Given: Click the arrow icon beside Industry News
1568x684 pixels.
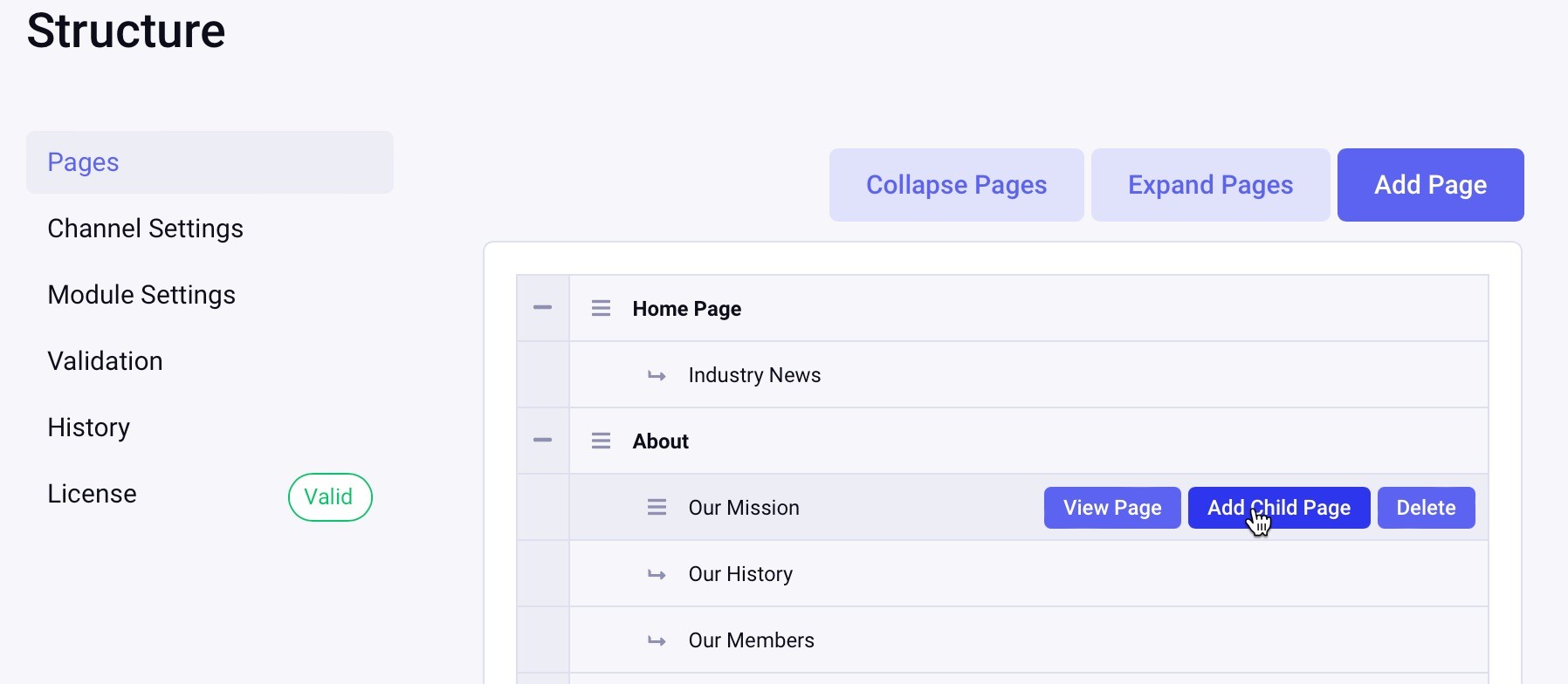Looking at the screenshot, I should (657, 376).
